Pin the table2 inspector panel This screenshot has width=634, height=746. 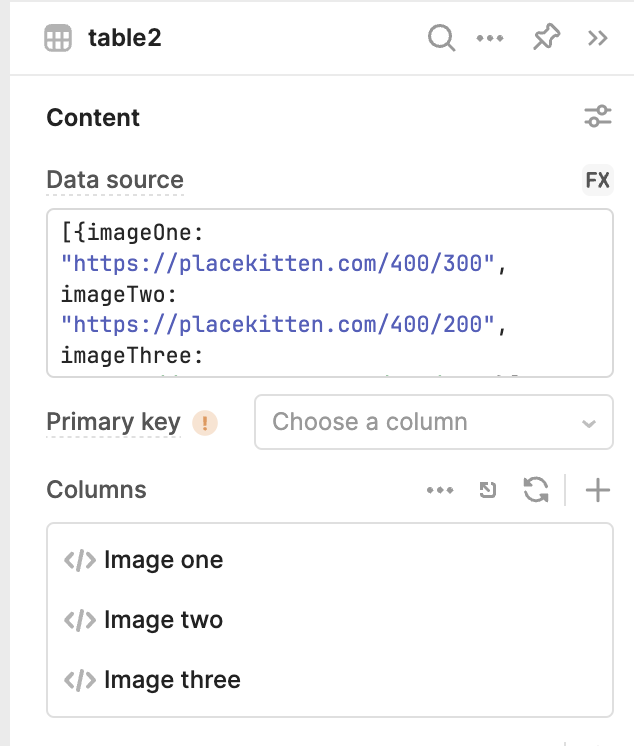(x=545, y=39)
